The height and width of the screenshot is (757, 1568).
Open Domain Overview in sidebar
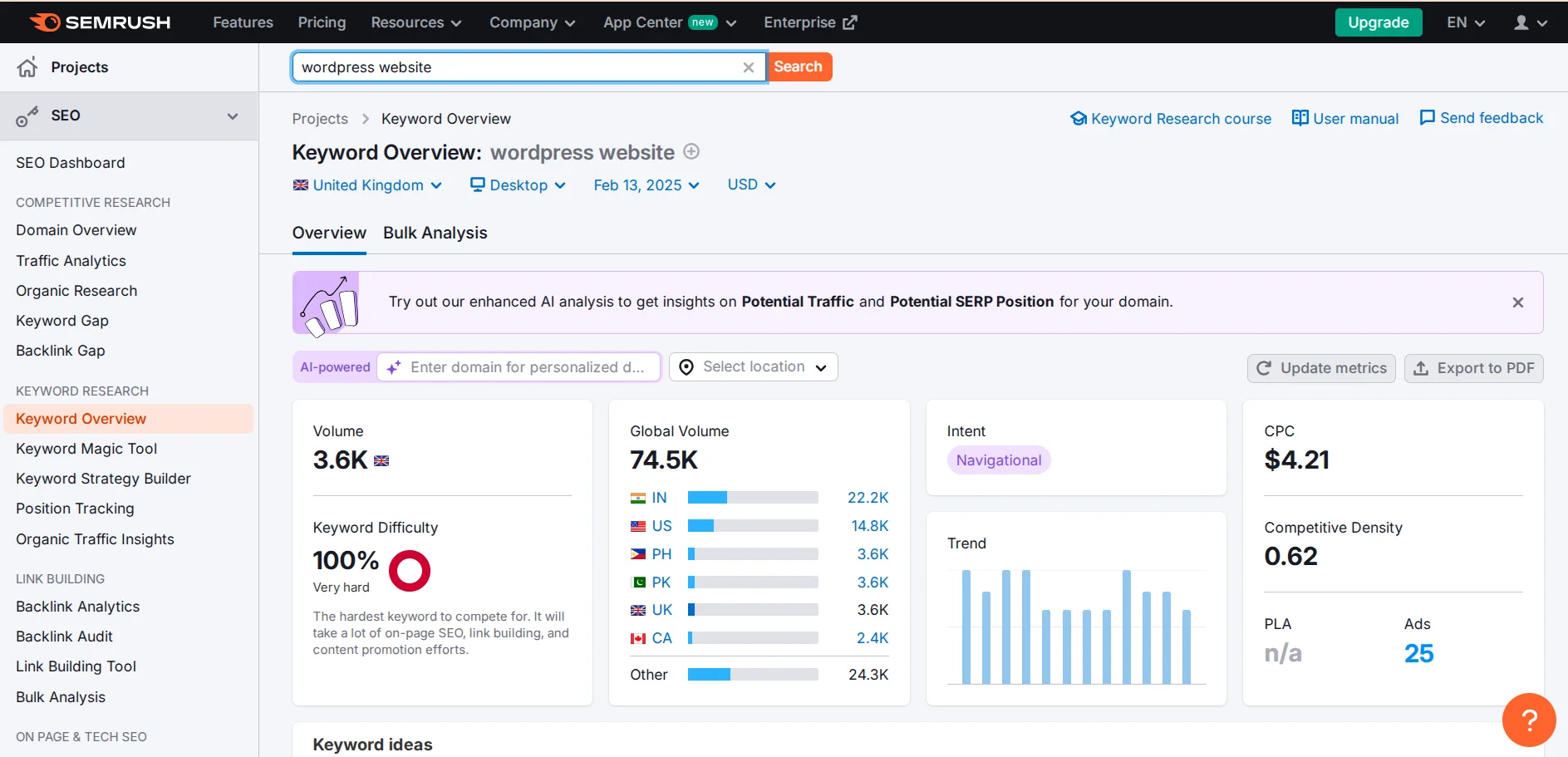tap(76, 230)
